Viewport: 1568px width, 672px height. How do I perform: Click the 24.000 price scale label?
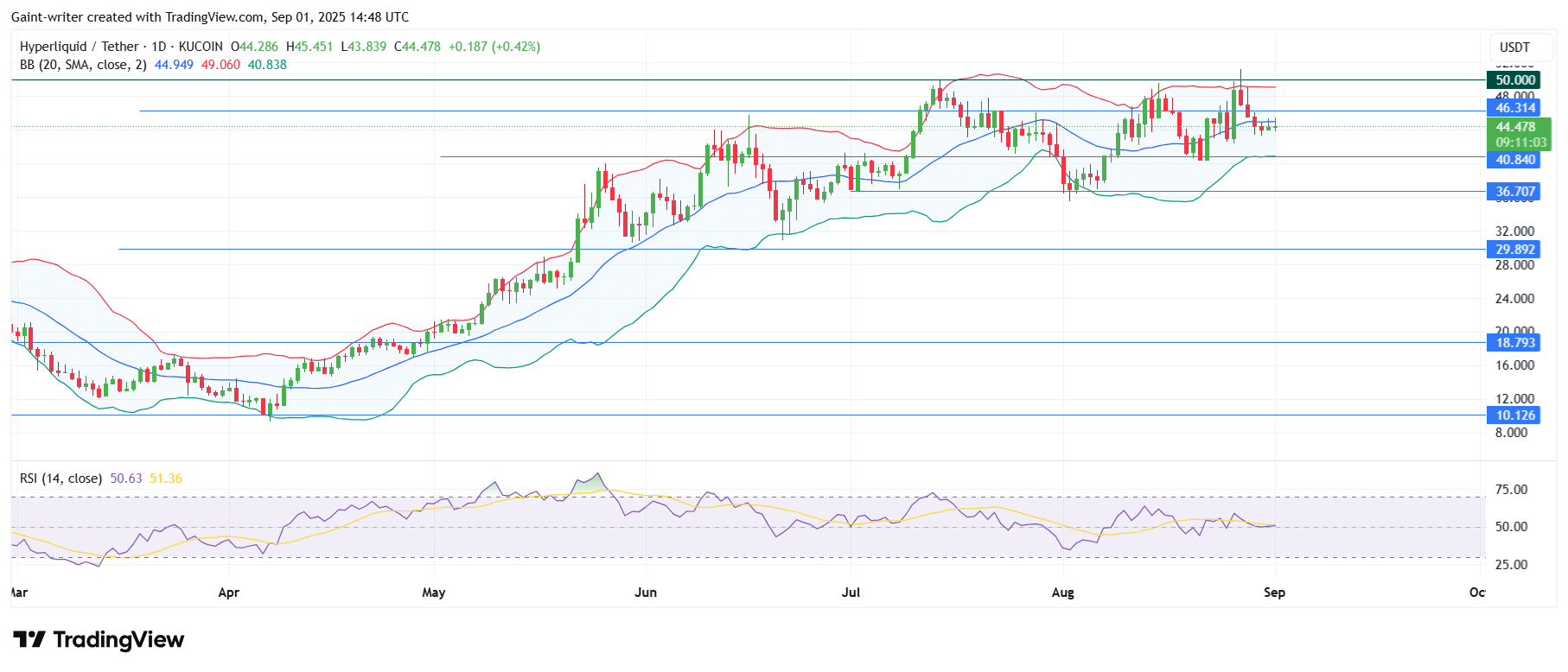(1515, 299)
